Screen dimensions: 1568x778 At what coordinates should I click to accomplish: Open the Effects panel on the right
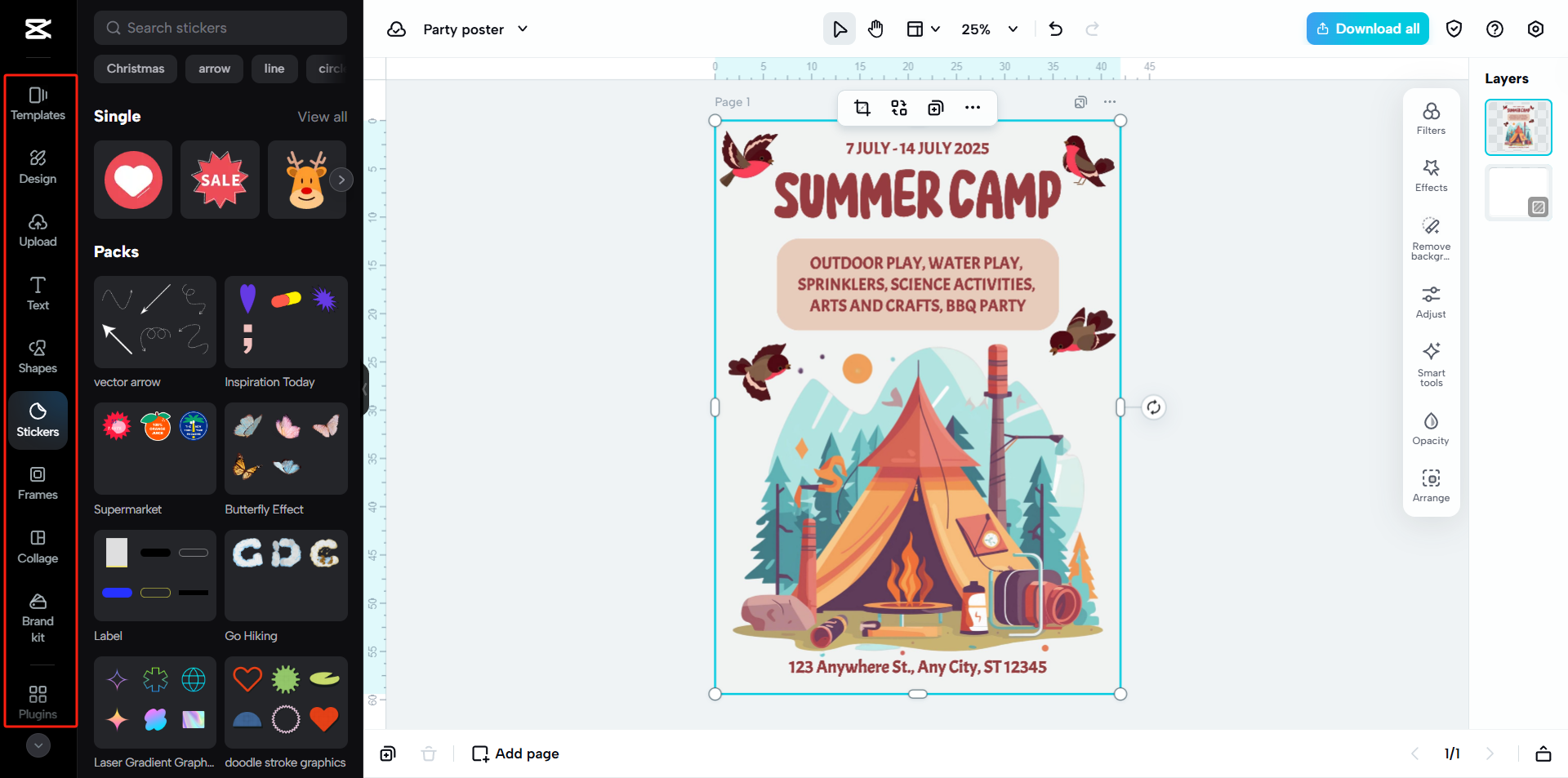pyautogui.click(x=1430, y=176)
